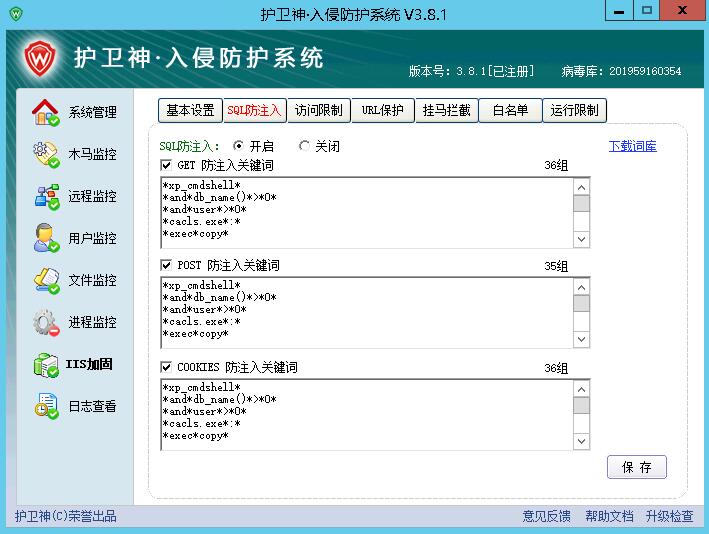The width and height of the screenshot is (709, 534).
Task: Click *cacls.exe*:* line in GET list
Action: (202, 222)
